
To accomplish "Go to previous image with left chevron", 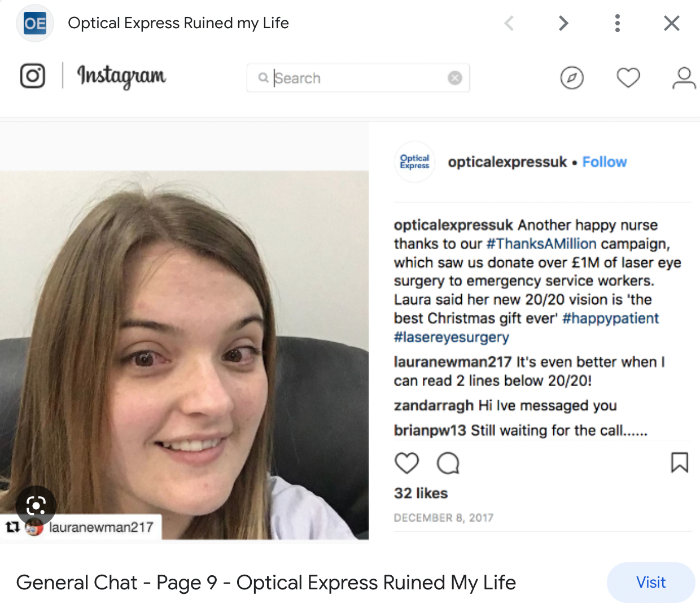I will coord(509,23).
